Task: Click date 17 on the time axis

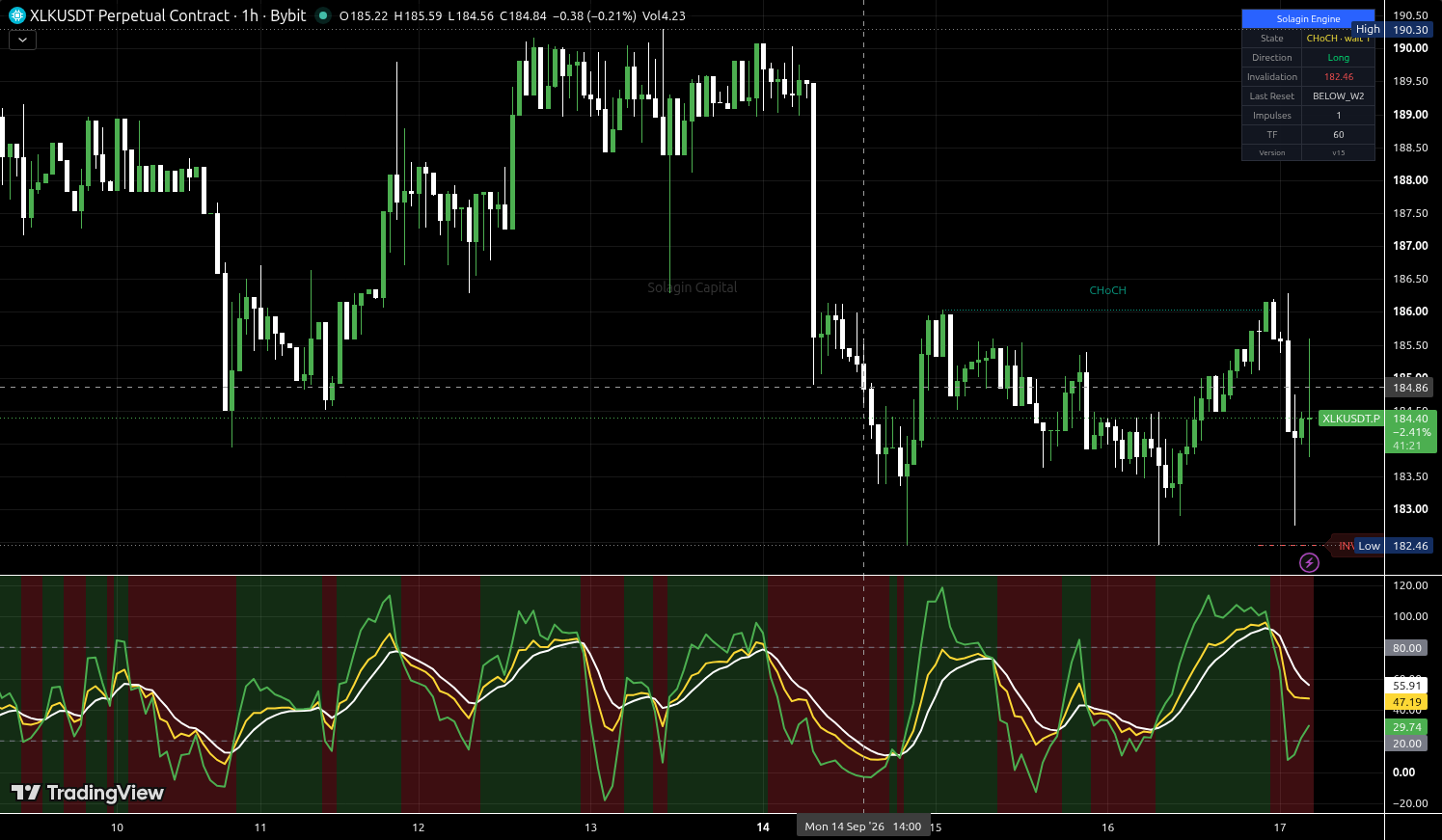Action: (1280, 827)
